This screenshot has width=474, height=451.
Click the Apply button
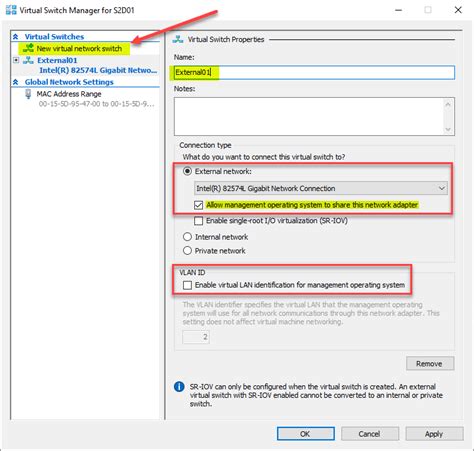tap(434, 434)
